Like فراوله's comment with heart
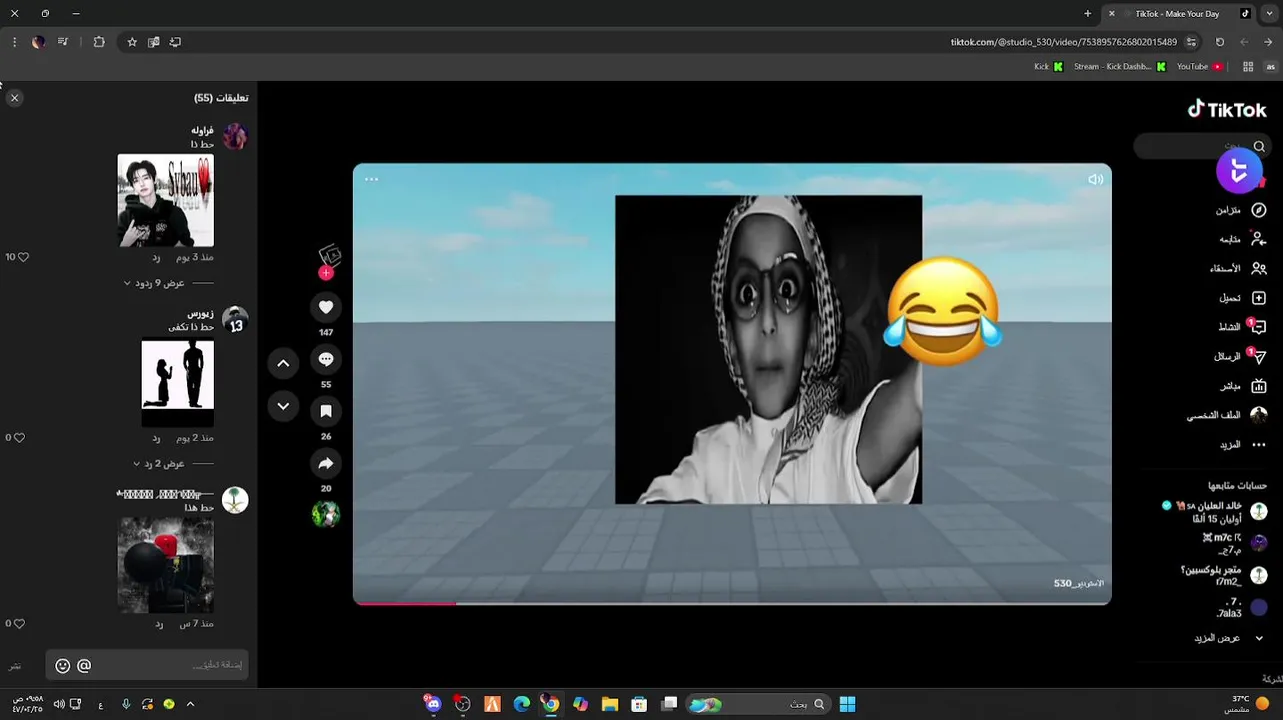The height and width of the screenshot is (720, 1283). pyautogui.click(x=23, y=257)
